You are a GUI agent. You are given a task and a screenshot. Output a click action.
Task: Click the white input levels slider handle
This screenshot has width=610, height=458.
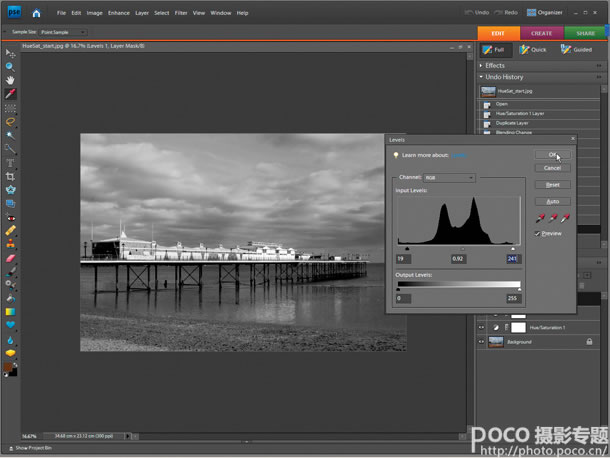(514, 247)
